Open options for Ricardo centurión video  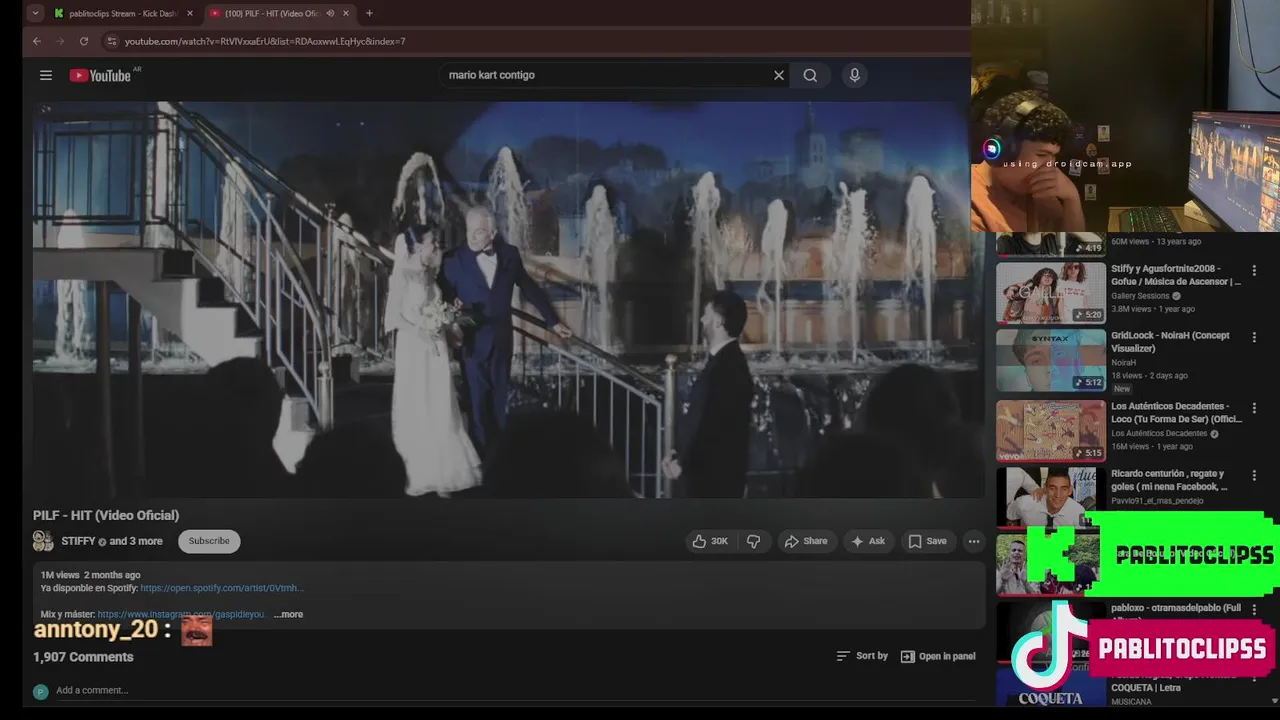click(x=1254, y=476)
